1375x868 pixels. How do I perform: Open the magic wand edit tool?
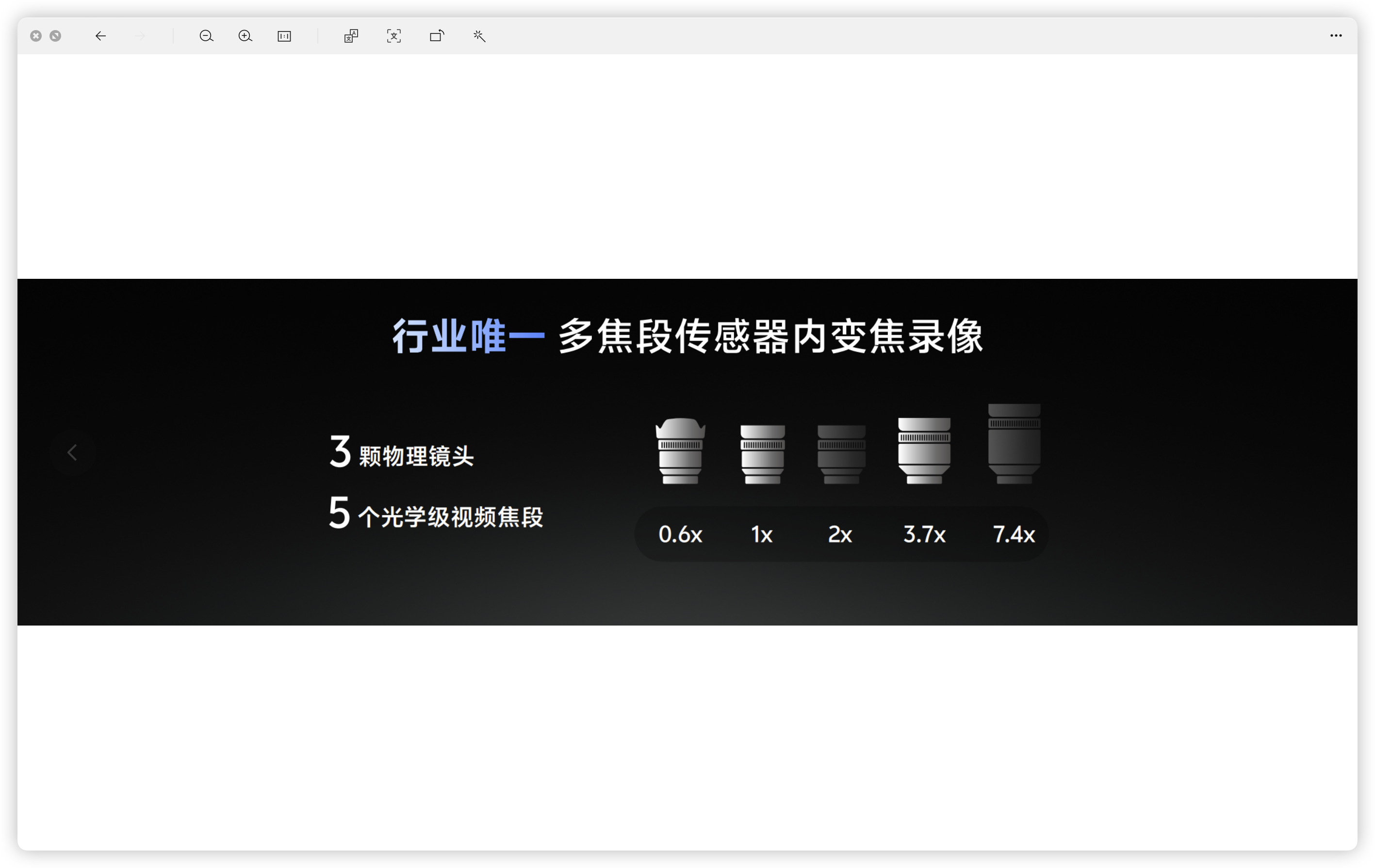[x=479, y=36]
